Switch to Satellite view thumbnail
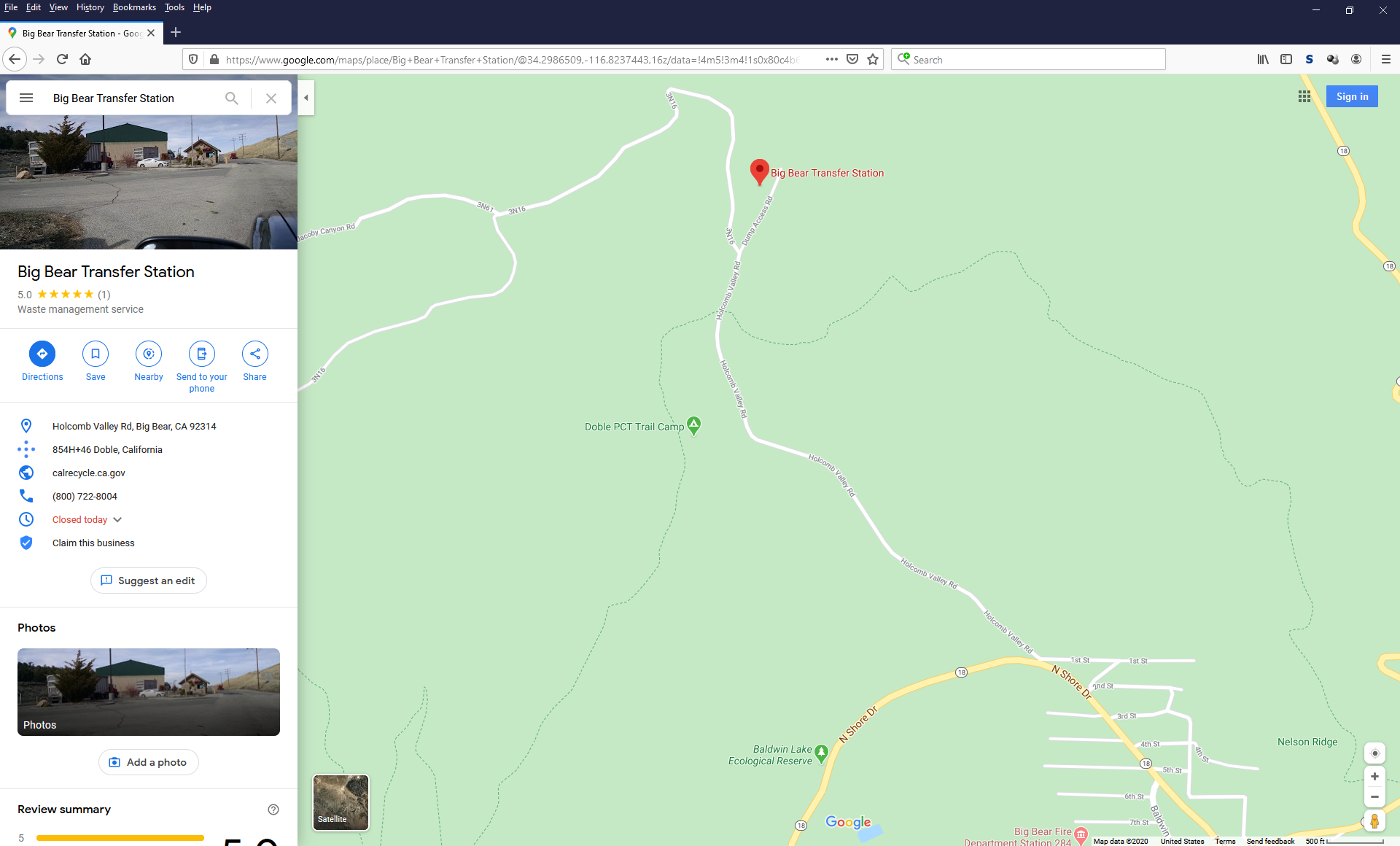 pos(340,802)
